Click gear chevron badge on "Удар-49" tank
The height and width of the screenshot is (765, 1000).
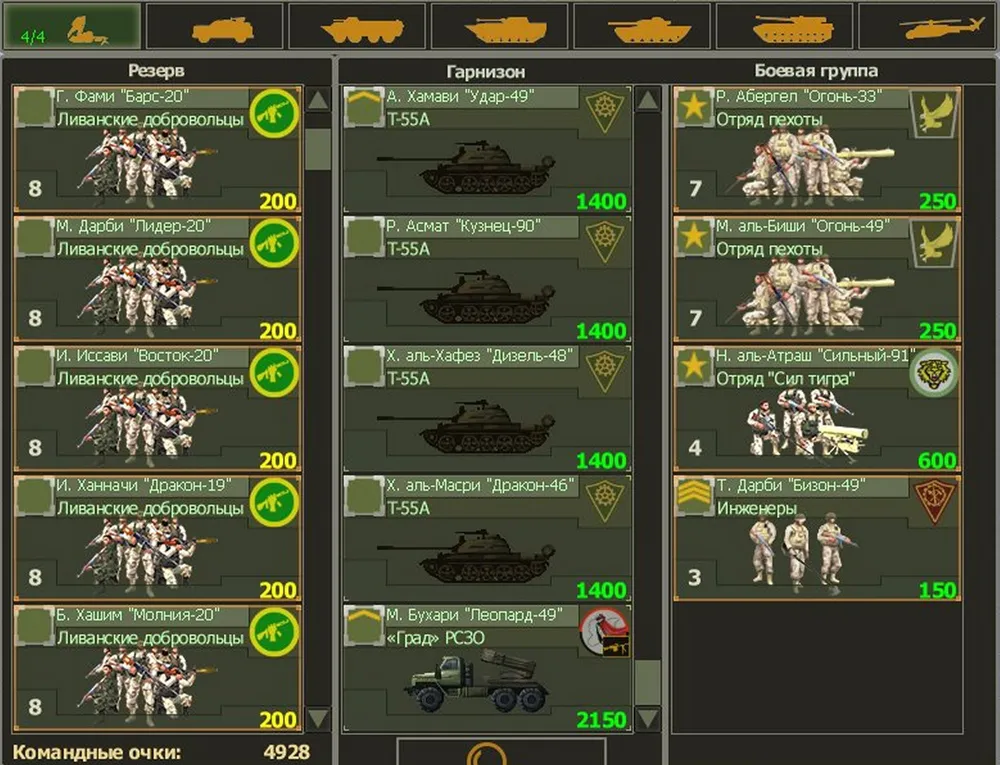pos(604,112)
